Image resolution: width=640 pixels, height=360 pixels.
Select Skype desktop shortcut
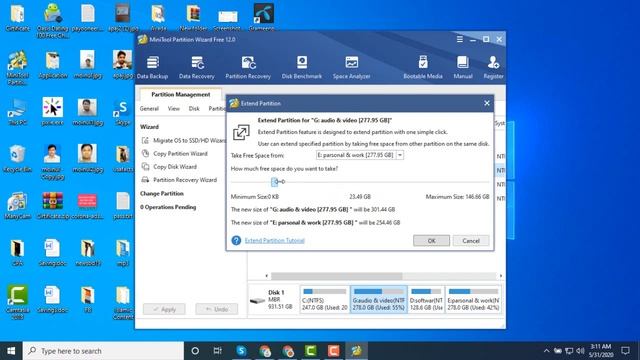tap(122, 111)
